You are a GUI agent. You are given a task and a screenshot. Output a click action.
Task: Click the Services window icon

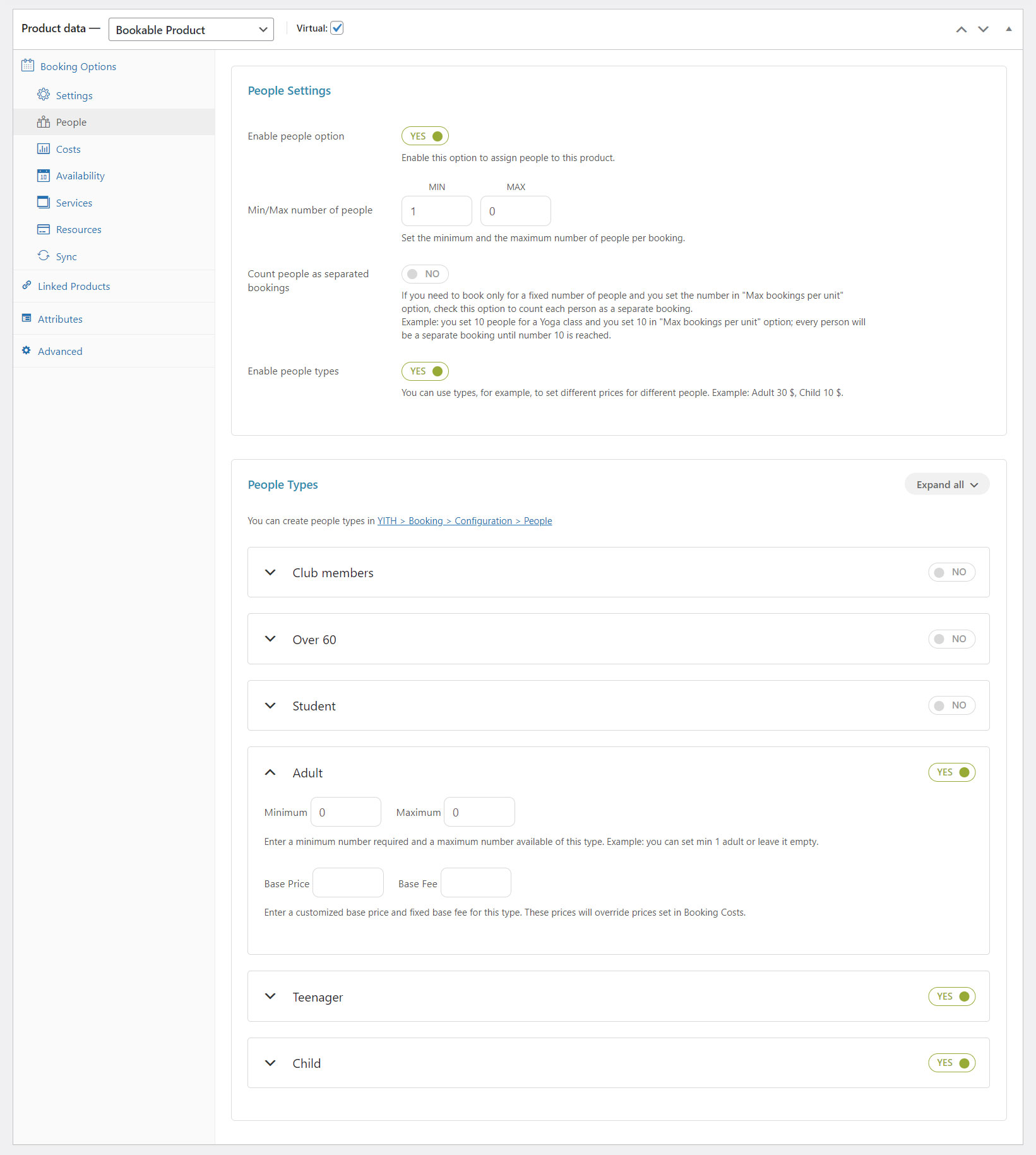(x=44, y=202)
